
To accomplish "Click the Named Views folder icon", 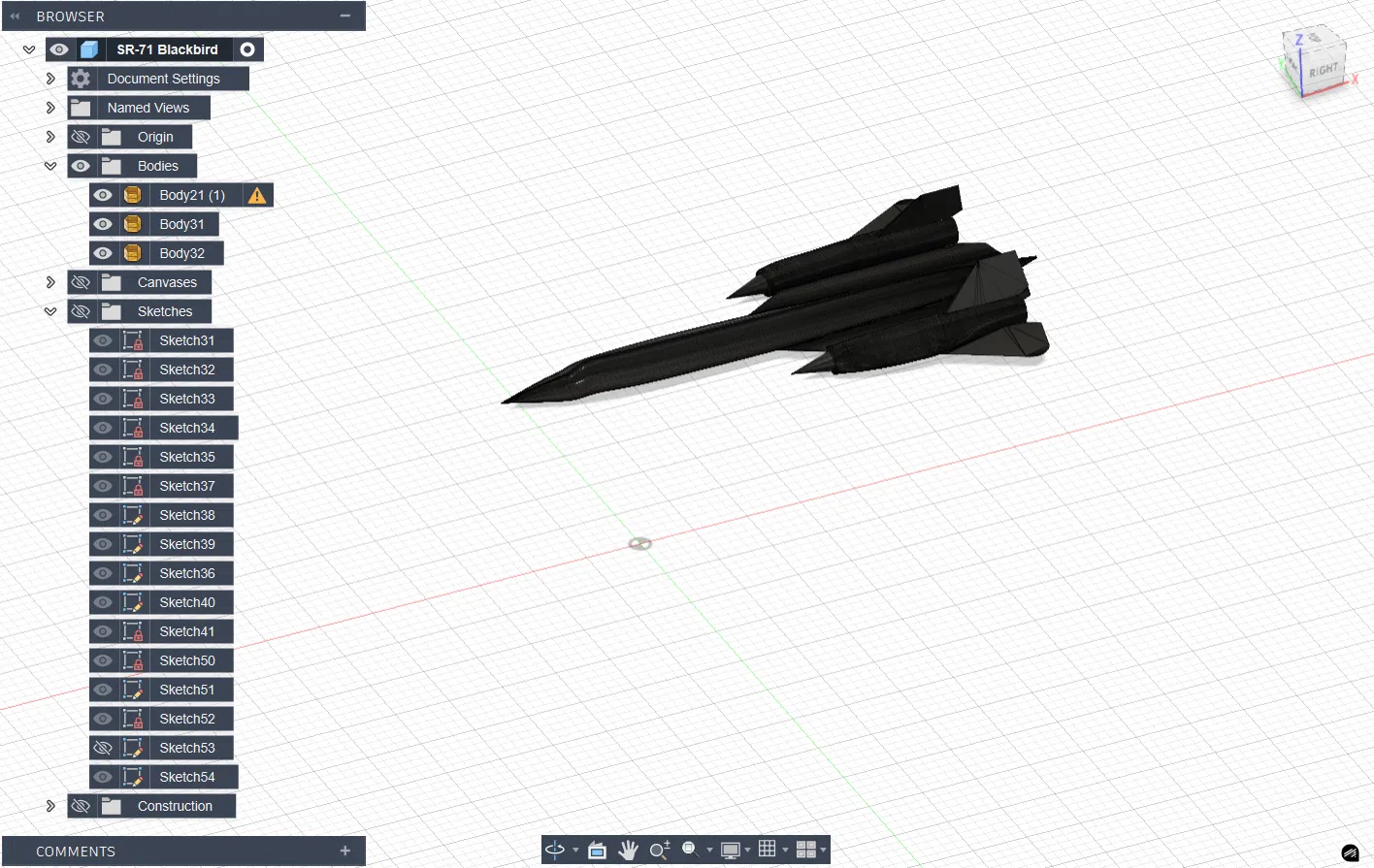I will (81, 108).
